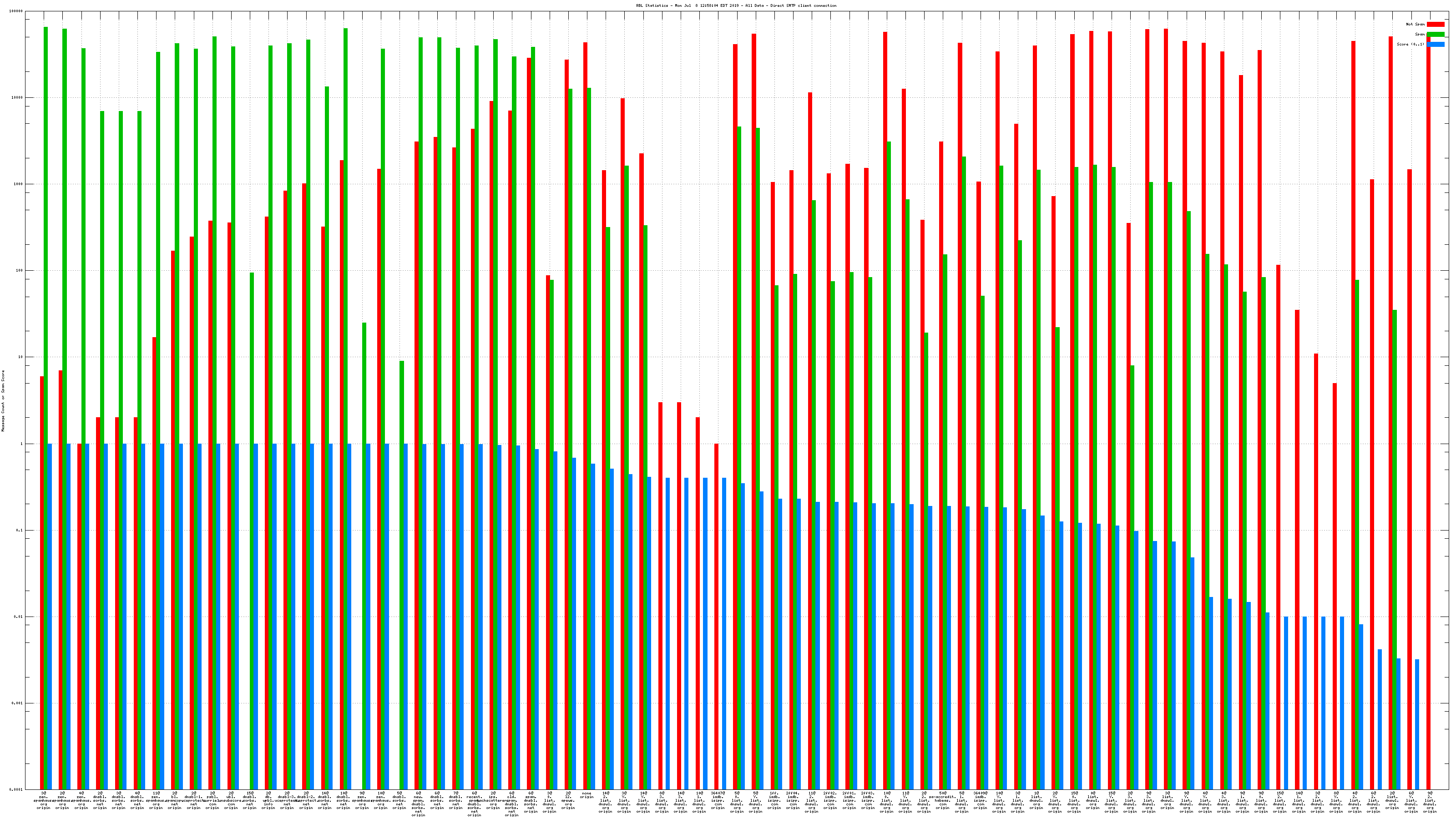The image size is (1456, 819).
Task: Click the 'ips. backscatterer. org' x-axis label
Action: pyautogui.click(x=493, y=800)
